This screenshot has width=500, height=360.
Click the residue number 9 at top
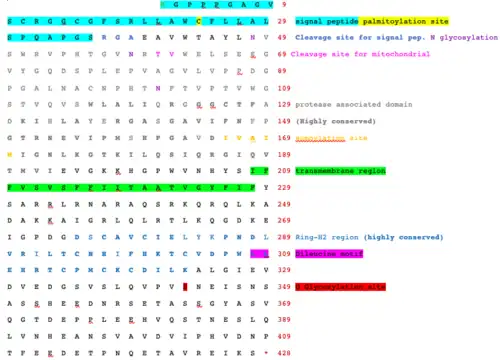coord(284,4)
